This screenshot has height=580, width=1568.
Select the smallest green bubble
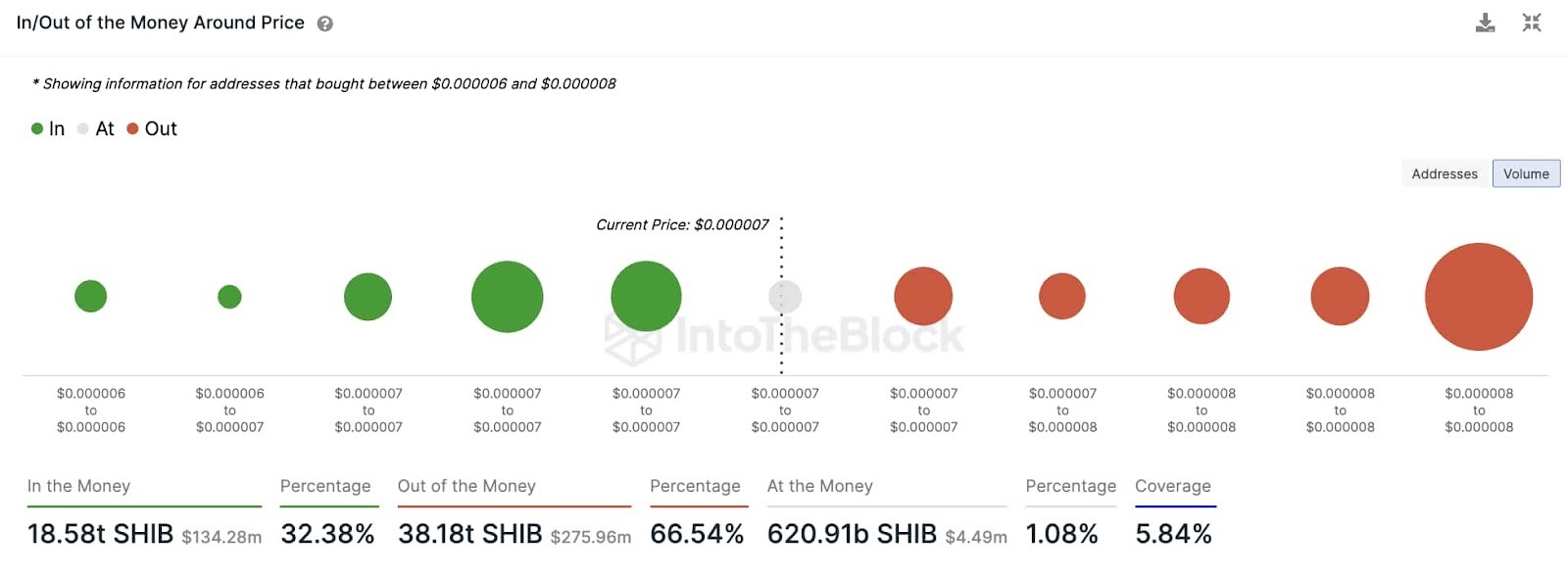pos(229,297)
